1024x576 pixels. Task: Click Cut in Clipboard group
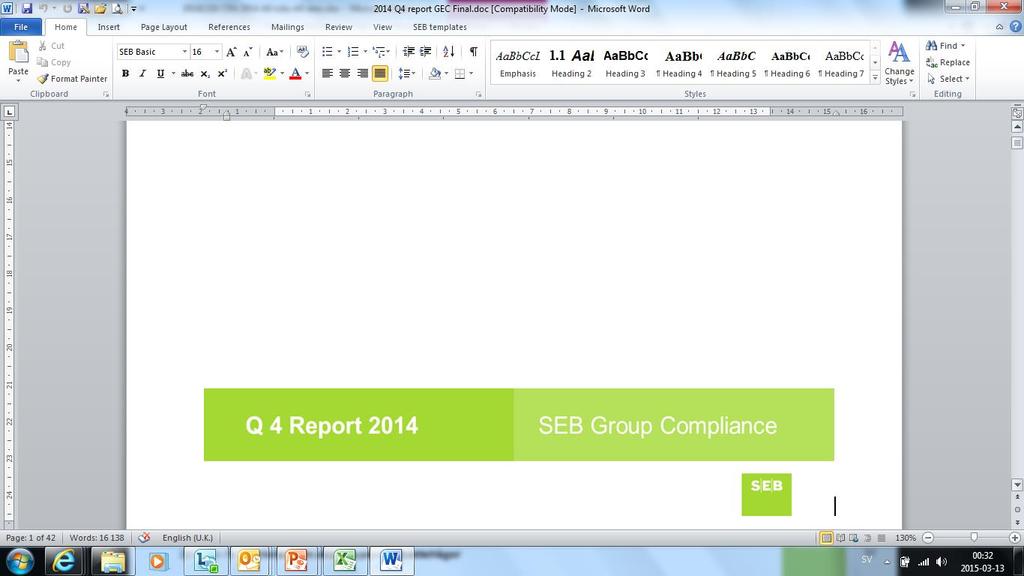(52, 46)
